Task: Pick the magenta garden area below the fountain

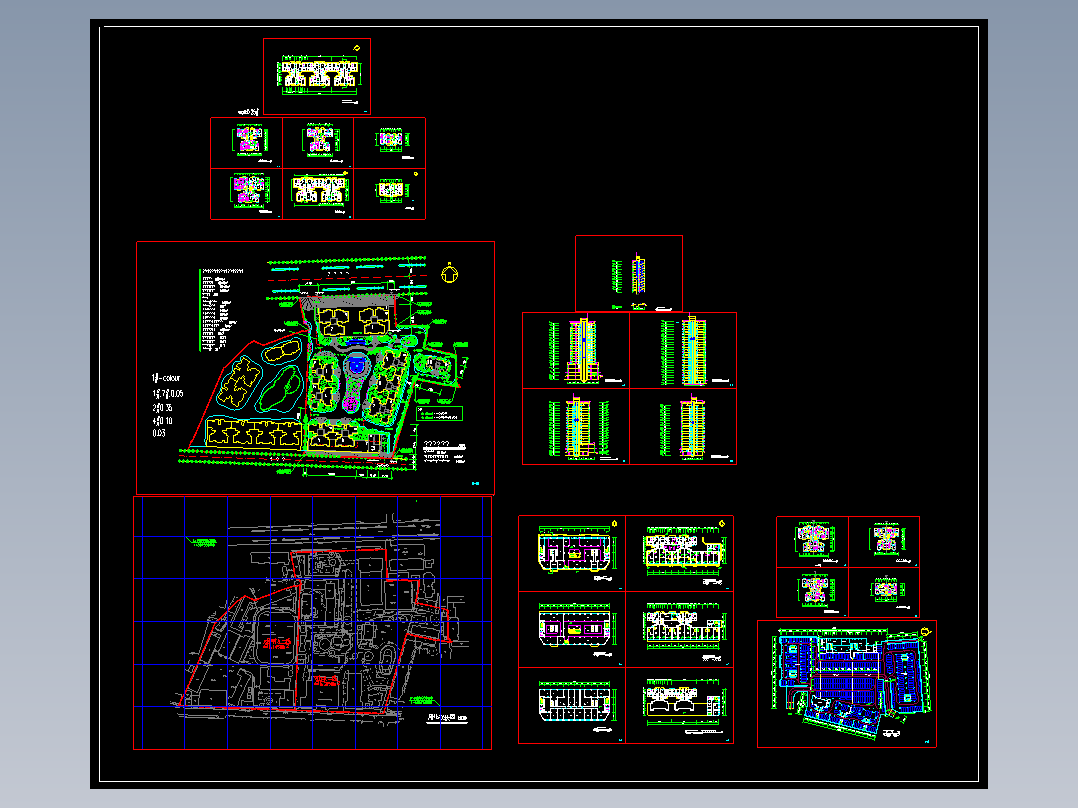Action: (351, 402)
